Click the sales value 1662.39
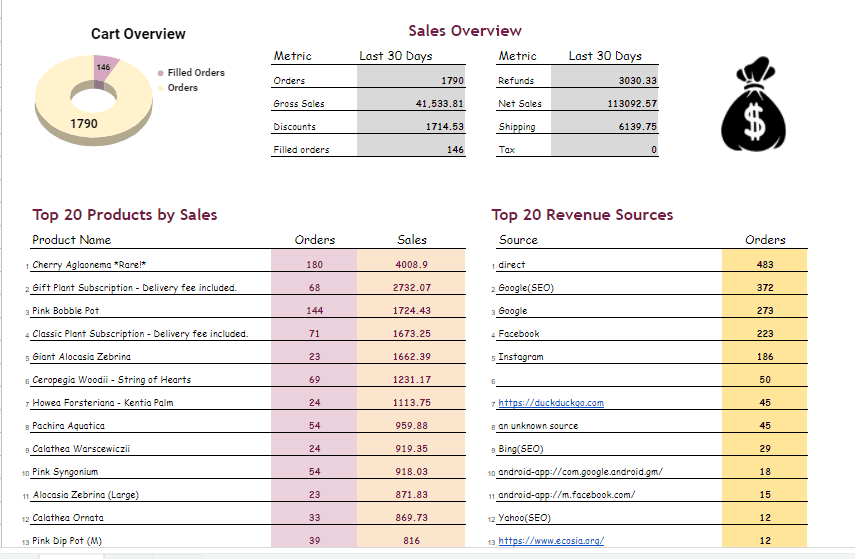The height and width of the screenshot is (559, 855). click(411, 352)
